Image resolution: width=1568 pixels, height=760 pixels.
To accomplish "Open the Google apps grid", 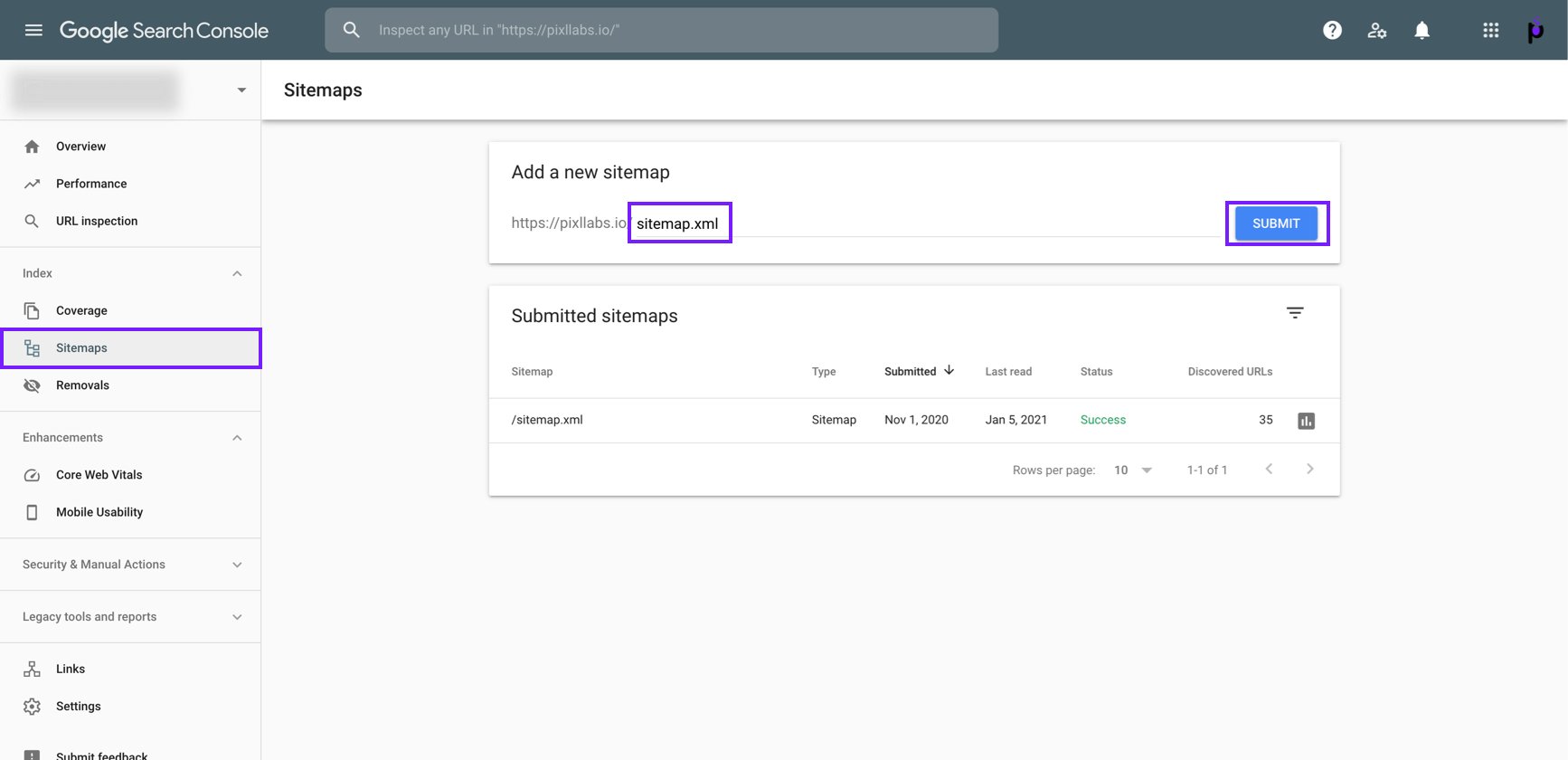I will click(x=1491, y=30).
